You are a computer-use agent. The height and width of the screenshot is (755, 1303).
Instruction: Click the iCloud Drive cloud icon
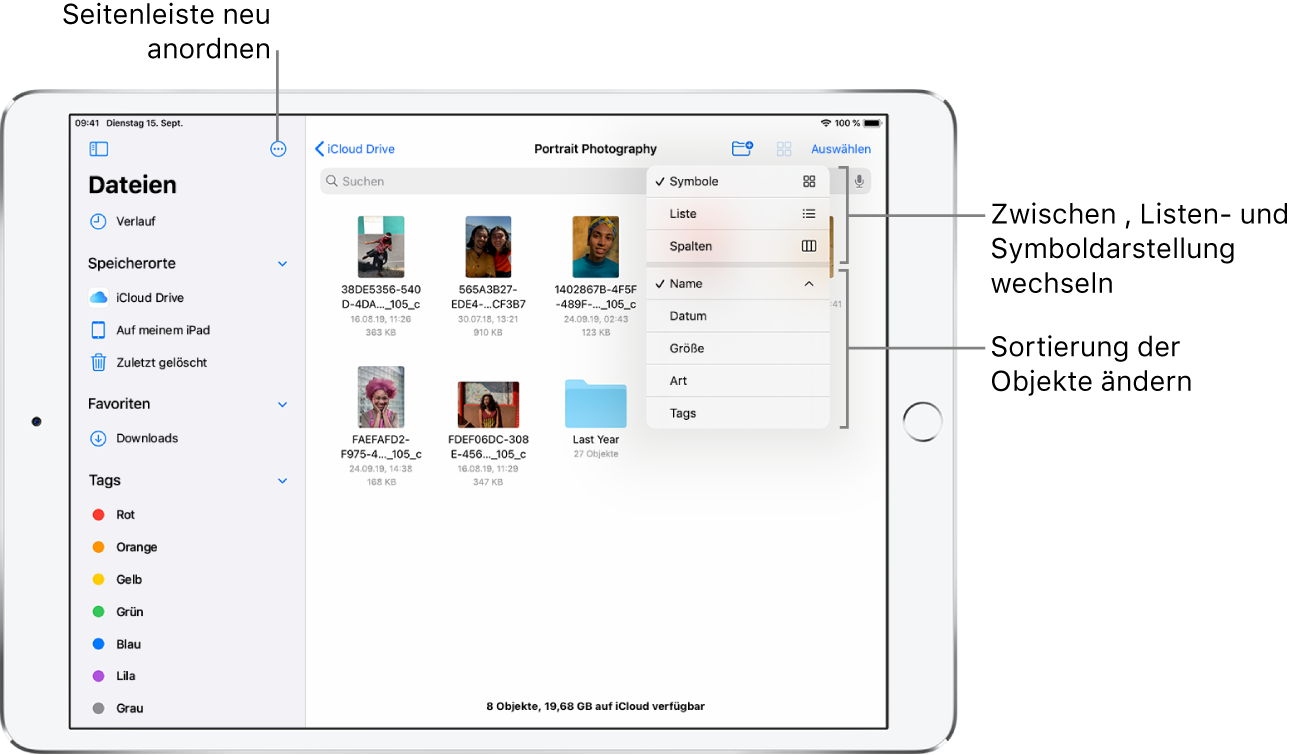click(98, 298)
